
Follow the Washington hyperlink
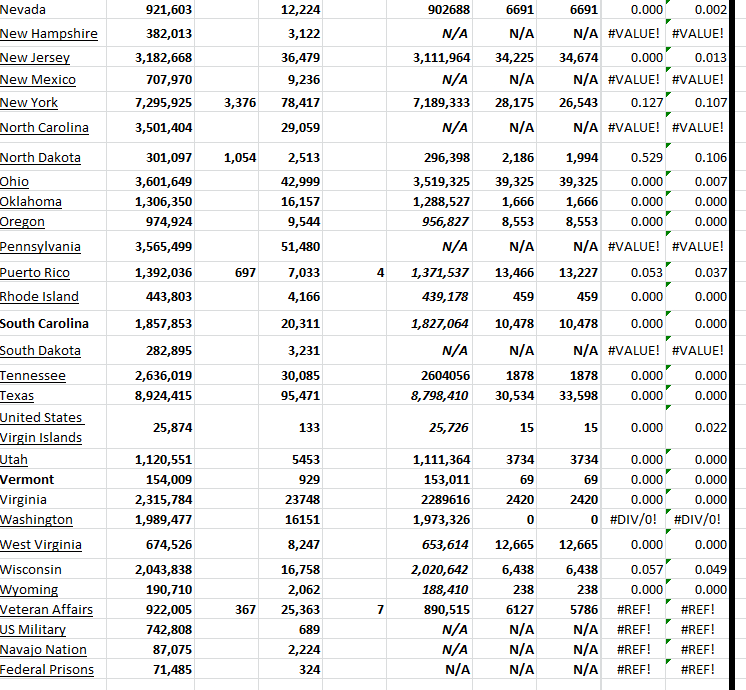click(x=36, y=519)
